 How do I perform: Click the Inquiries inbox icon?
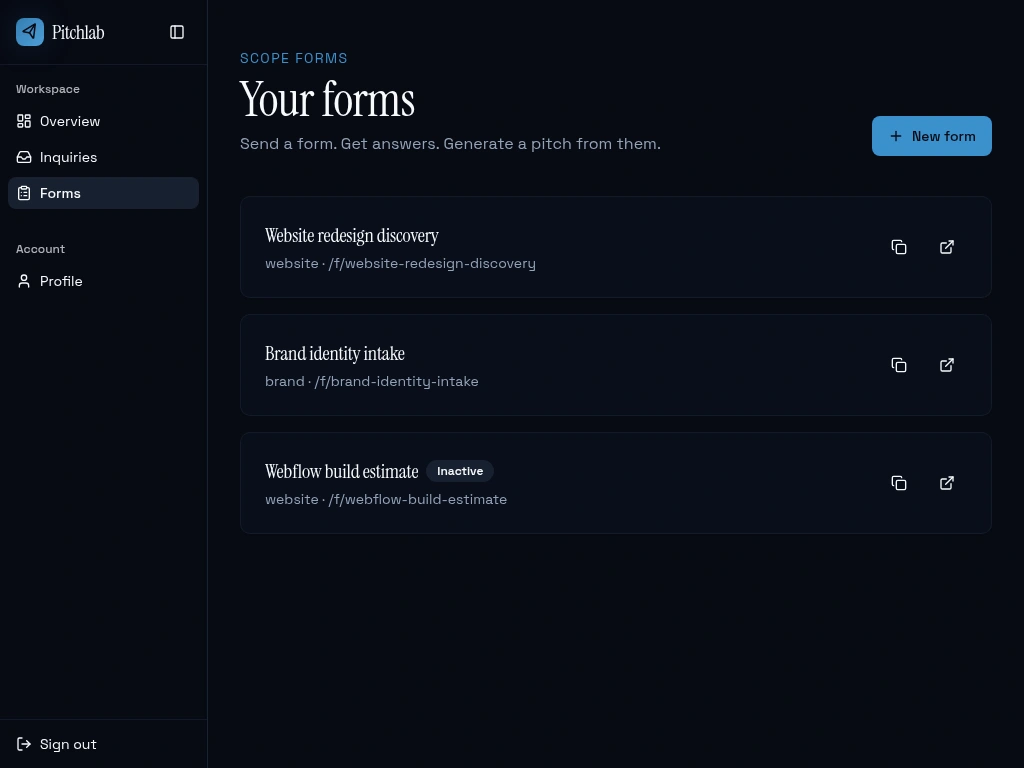(24, 157)
